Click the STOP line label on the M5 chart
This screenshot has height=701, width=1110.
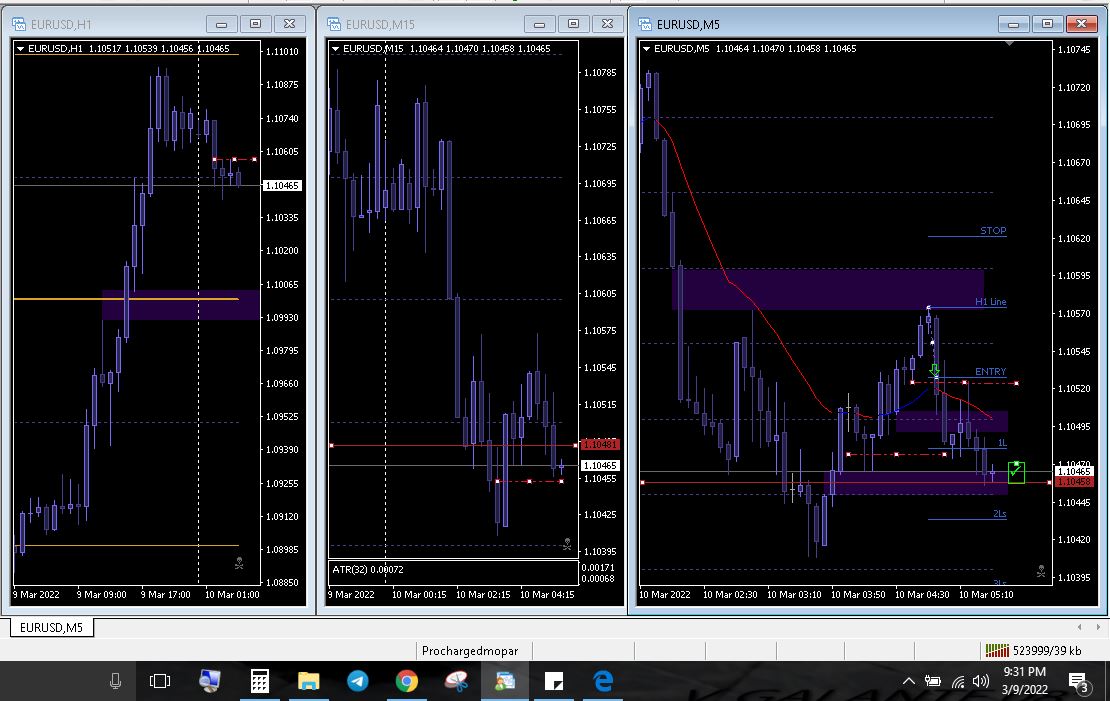(992, 231)
